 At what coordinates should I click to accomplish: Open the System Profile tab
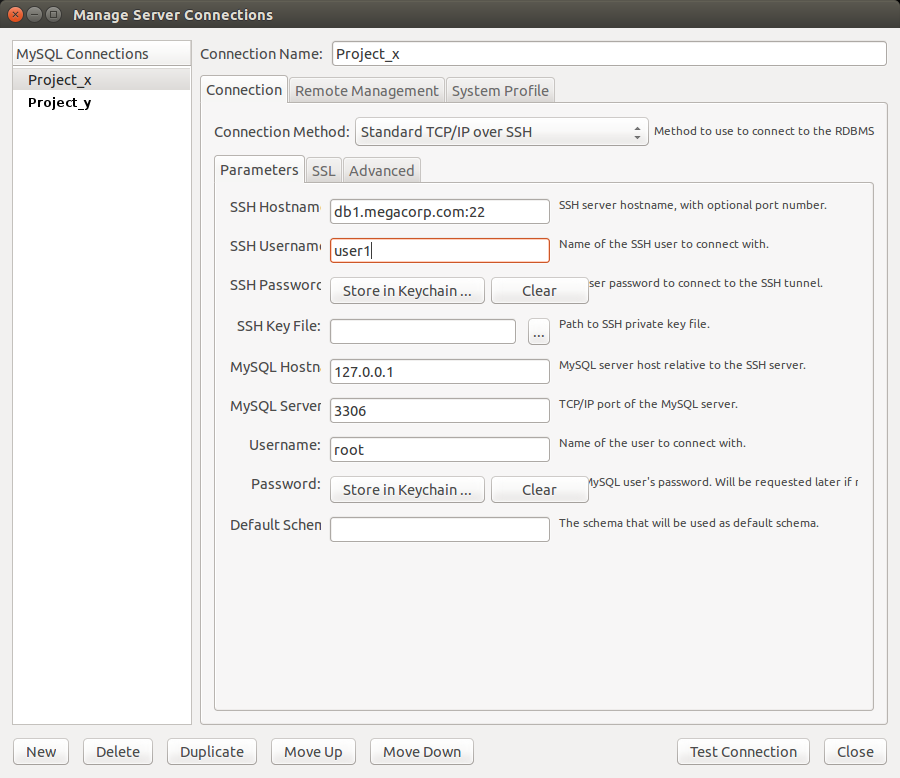pyautogui.click(x=500, y=91)
